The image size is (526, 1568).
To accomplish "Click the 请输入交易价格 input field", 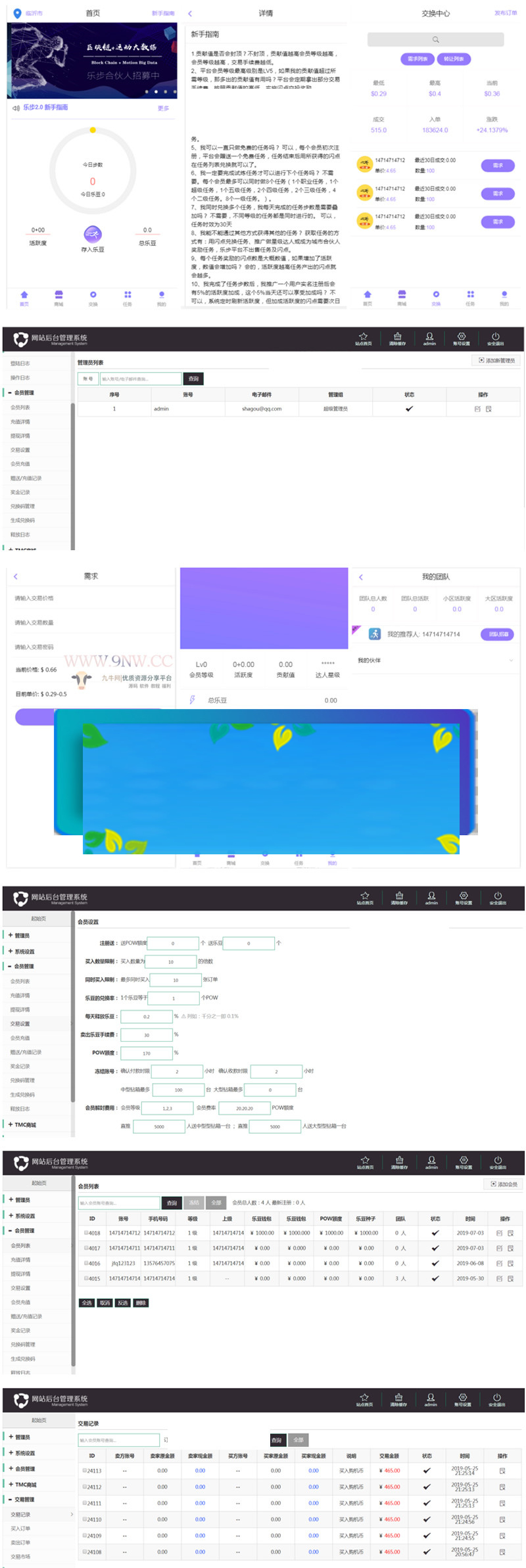I will [x=92, y=599].
